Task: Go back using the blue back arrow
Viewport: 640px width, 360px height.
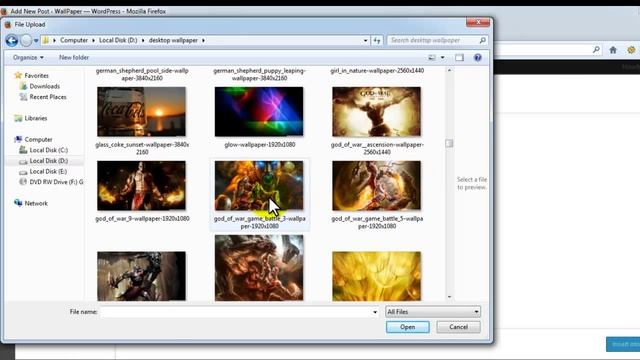Action: [x=11, y=40]
